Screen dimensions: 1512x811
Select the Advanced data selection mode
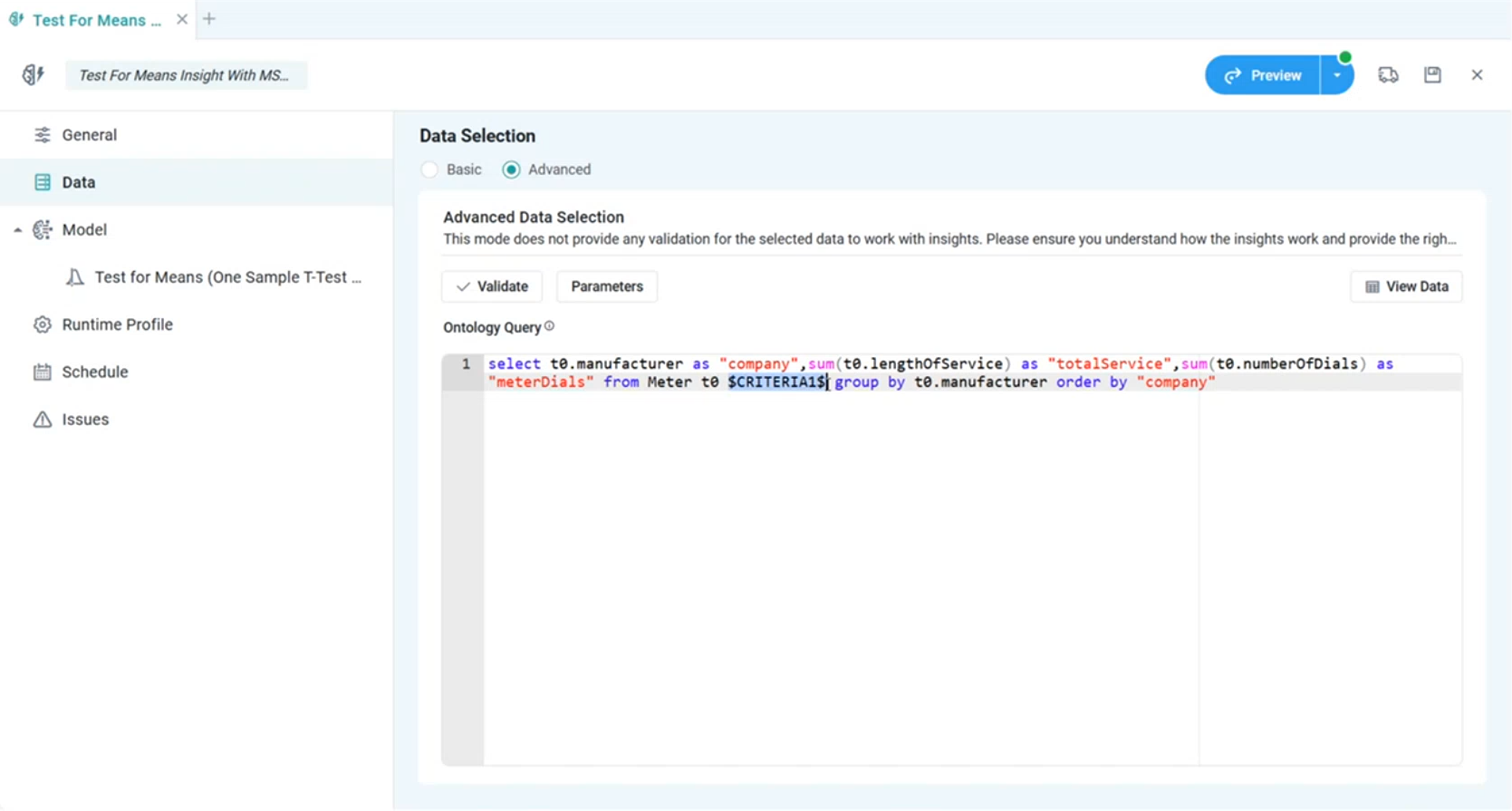[x=512, y=169]
